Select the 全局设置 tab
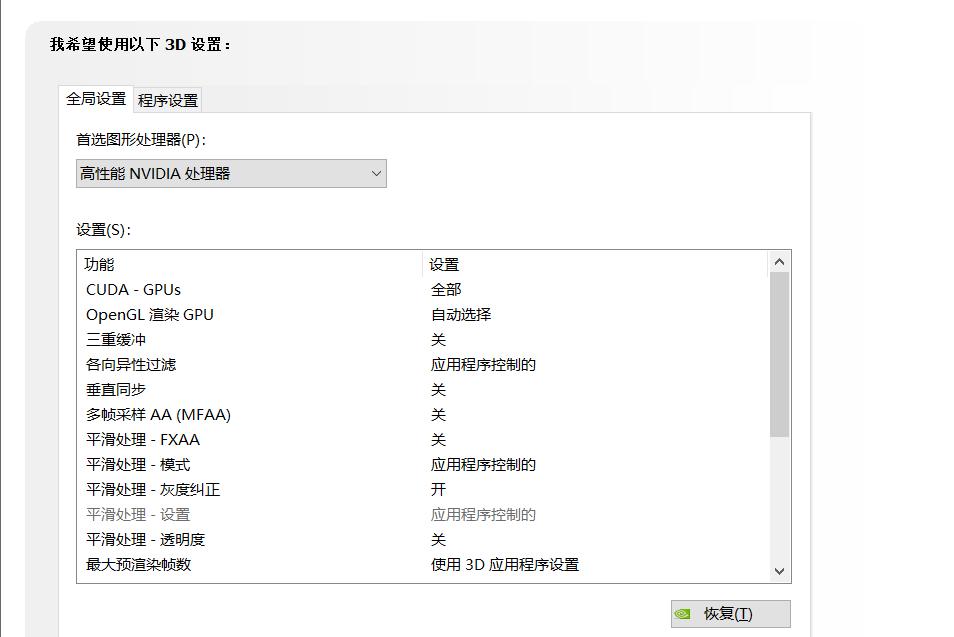Viewport: 954px width, 637px height. (x=97, y=99)
